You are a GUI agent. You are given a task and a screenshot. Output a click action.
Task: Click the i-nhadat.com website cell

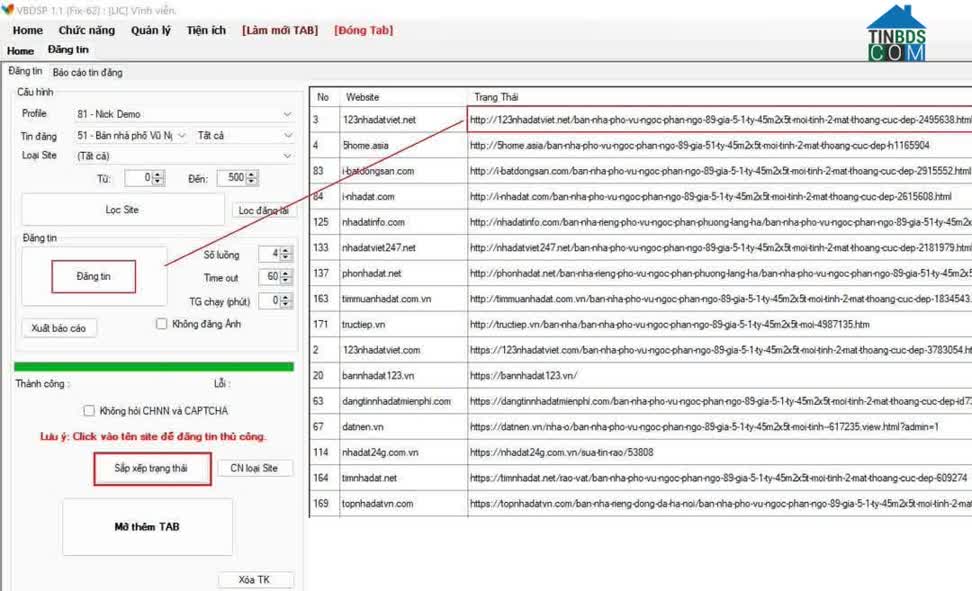(404, 197)
